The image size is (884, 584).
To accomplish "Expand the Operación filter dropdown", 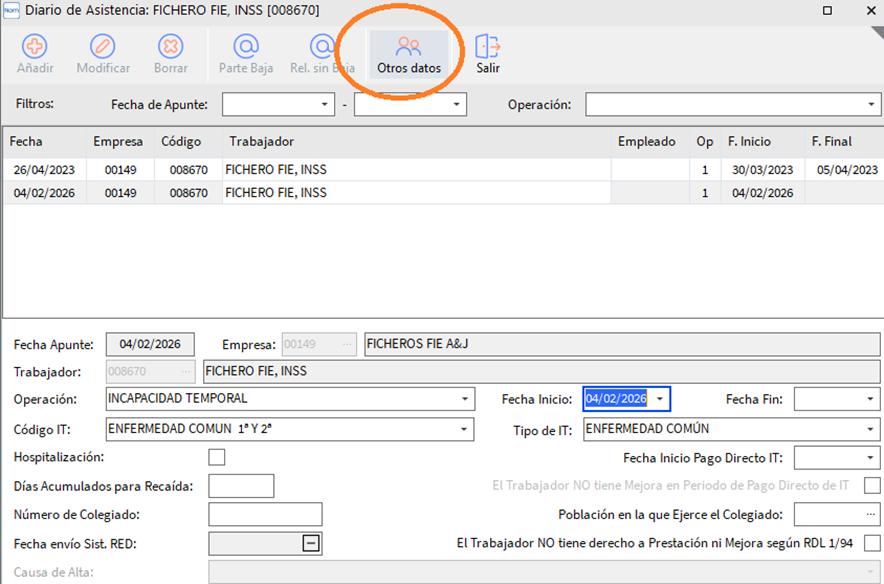I will coord(871,105).
